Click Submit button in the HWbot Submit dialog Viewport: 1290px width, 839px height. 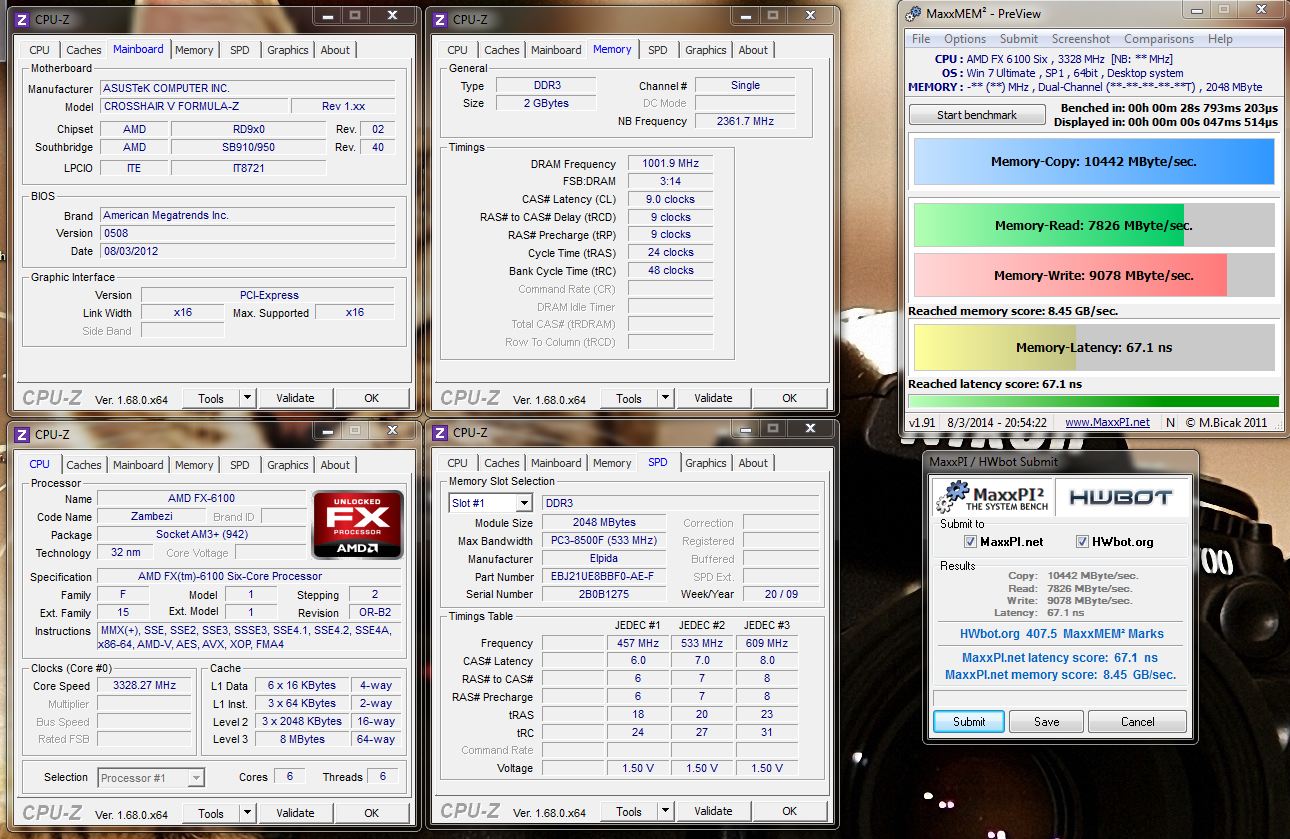pos(969,721)
